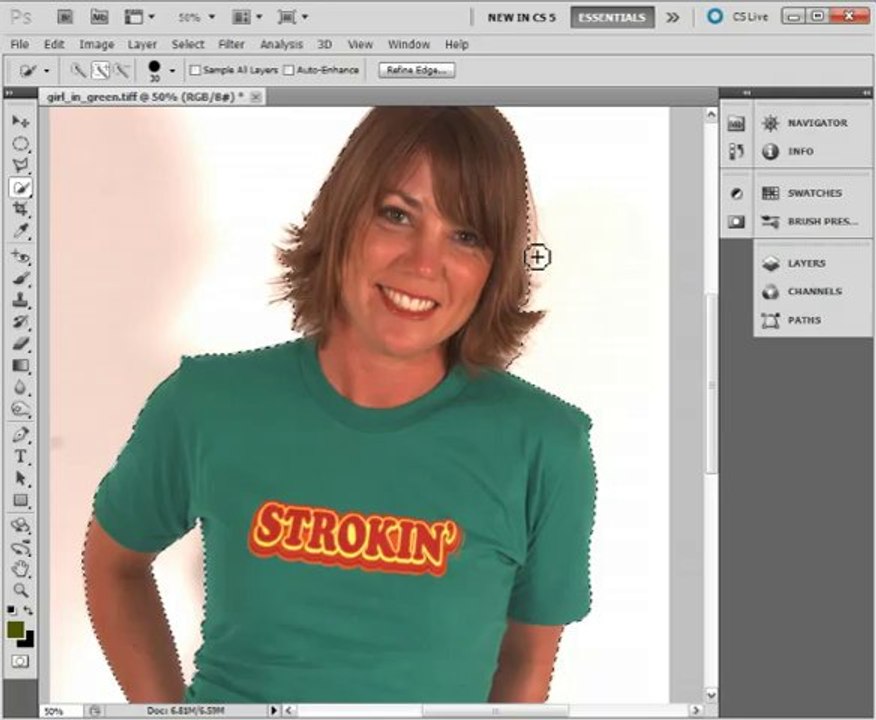This screenshot has width=876, height=720.
Task: Open the History panel icon in dock
Action: coord(736,151)
